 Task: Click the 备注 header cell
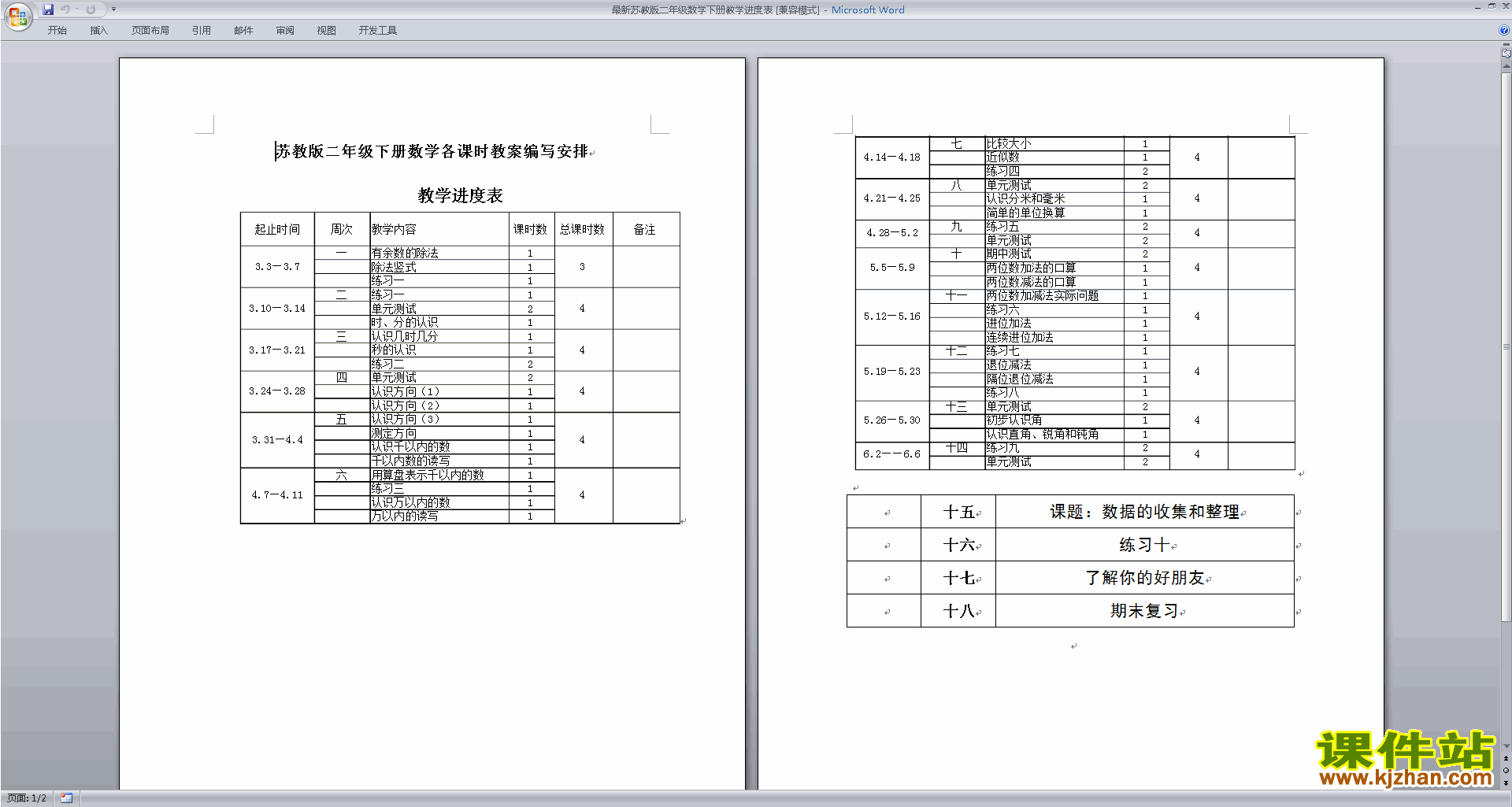tap(645, 229)
